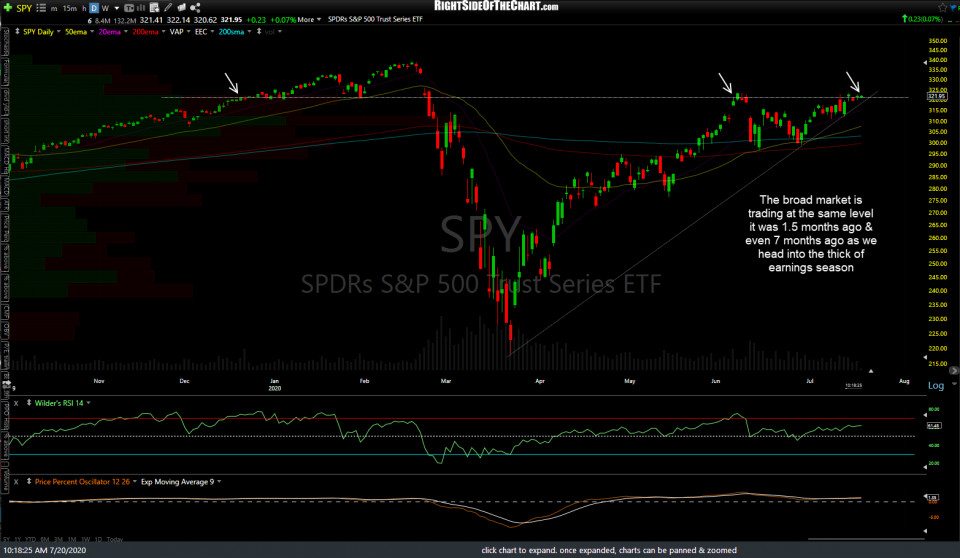Set chart range to 1W
The width and height of the screenshot is (960, 558).
85,539
